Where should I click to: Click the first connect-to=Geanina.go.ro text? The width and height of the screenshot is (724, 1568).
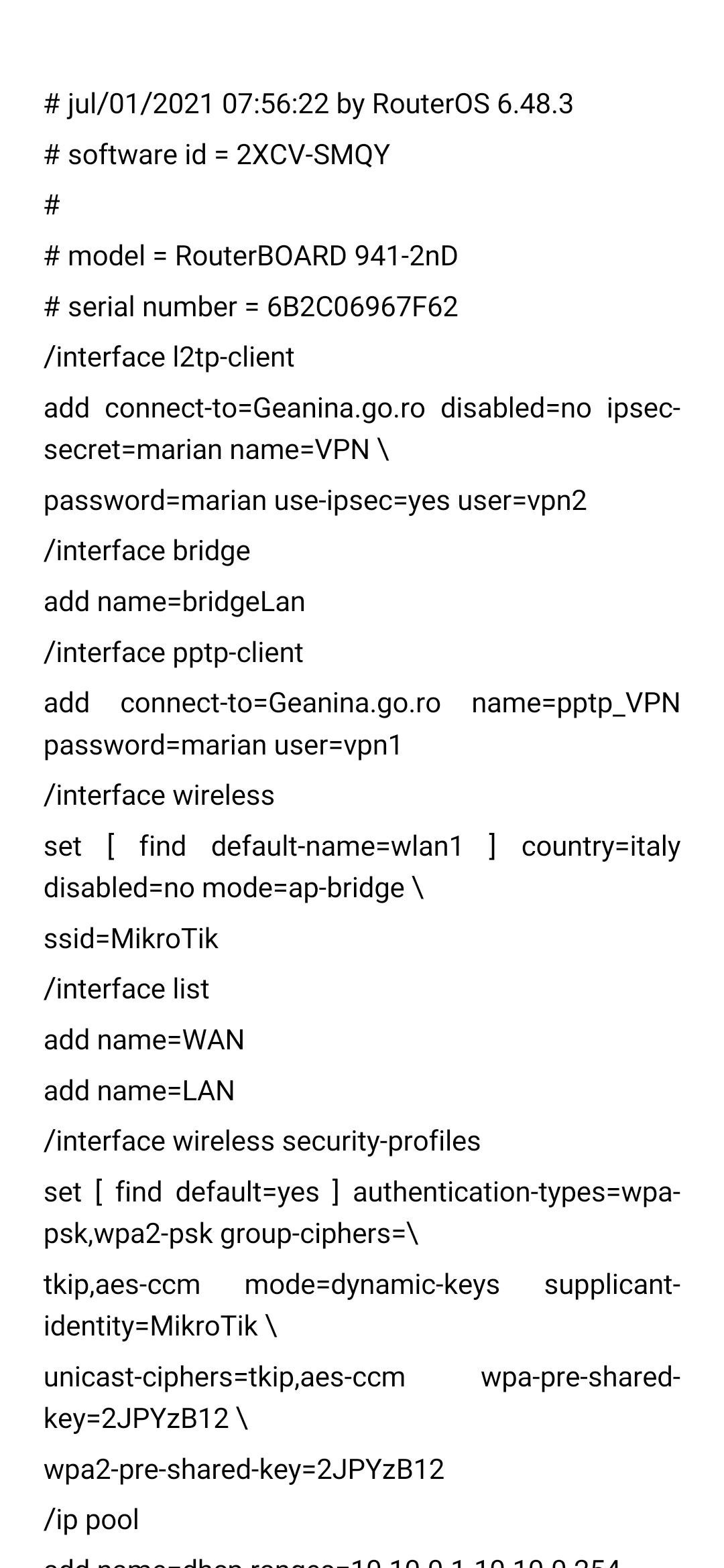pyautogui.click(x=265, y=408)
